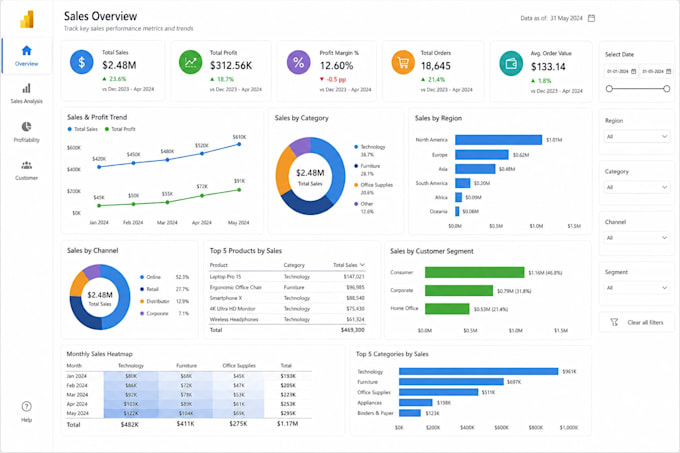
Task: Toggle Other legend in category donut
Action: click(x=363, y=204)
